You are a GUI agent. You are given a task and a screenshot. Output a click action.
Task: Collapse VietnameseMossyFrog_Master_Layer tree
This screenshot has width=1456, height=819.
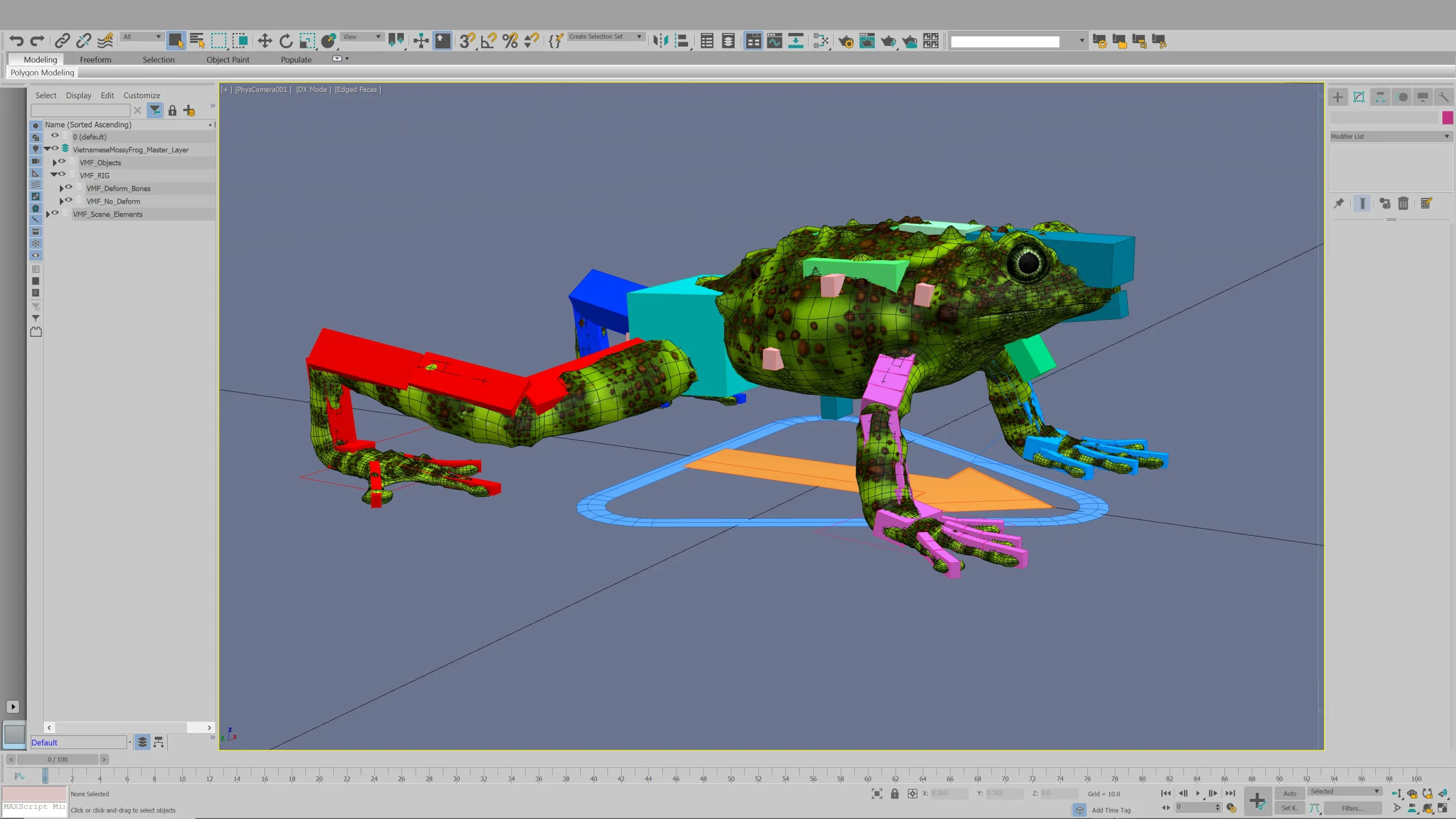47,149
